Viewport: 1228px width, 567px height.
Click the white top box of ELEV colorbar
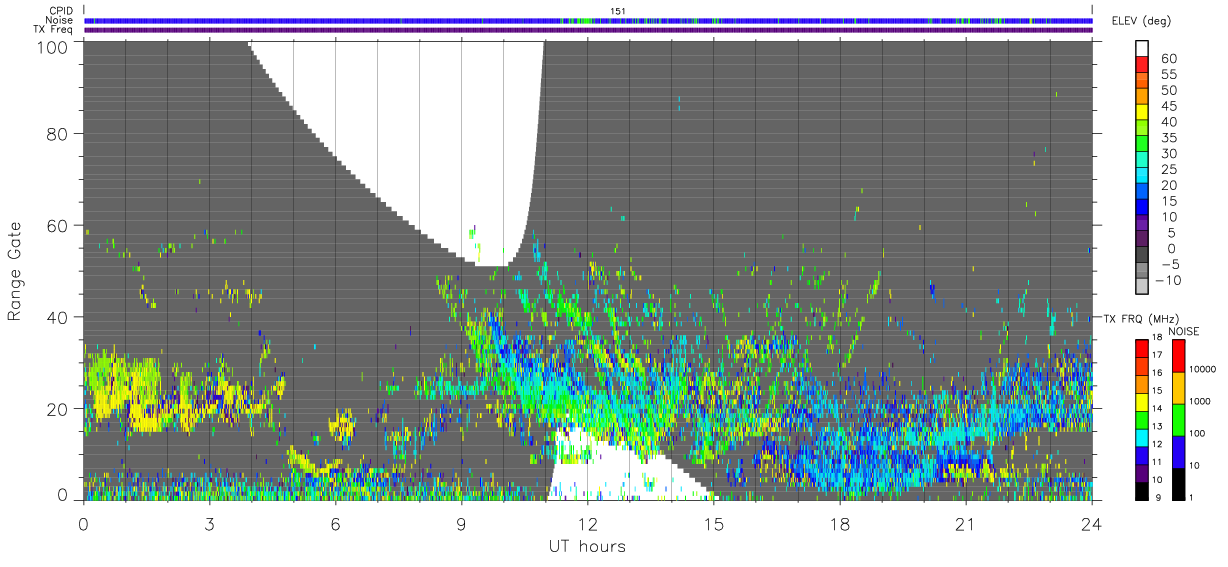[1142, 48]
